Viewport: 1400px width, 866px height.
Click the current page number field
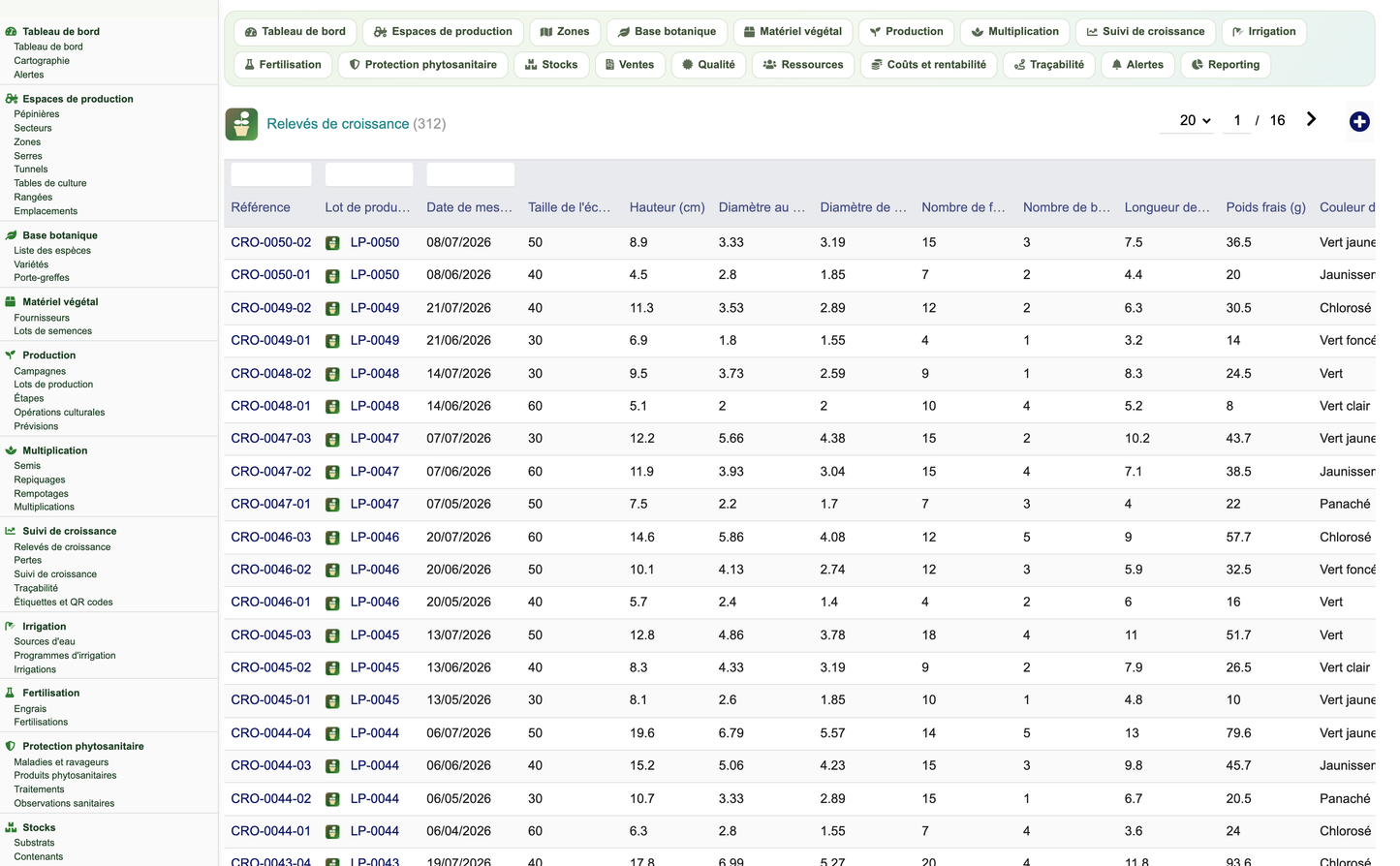pos(1237,120)
